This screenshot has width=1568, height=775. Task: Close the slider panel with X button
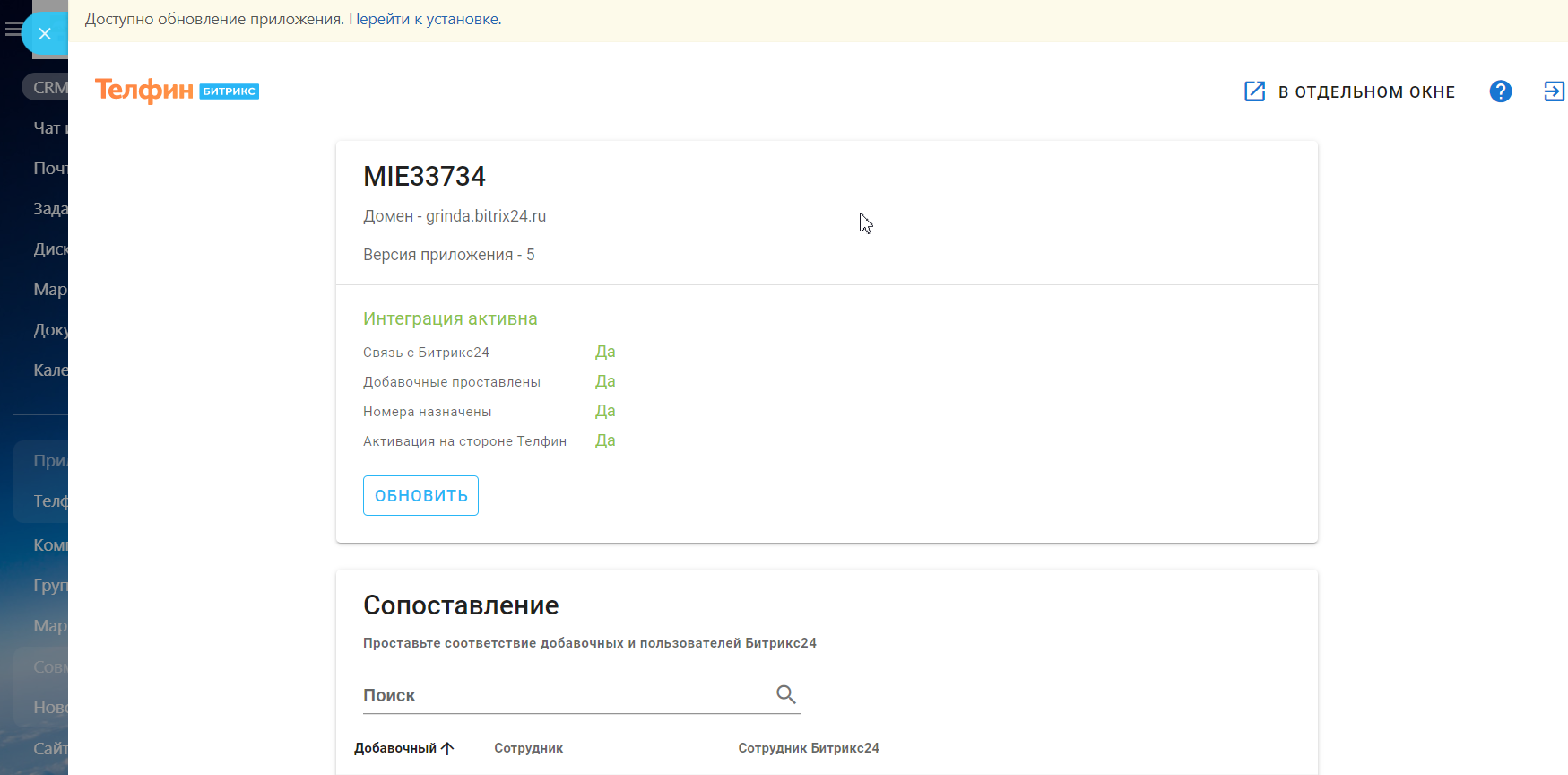(x=44, y=34)
